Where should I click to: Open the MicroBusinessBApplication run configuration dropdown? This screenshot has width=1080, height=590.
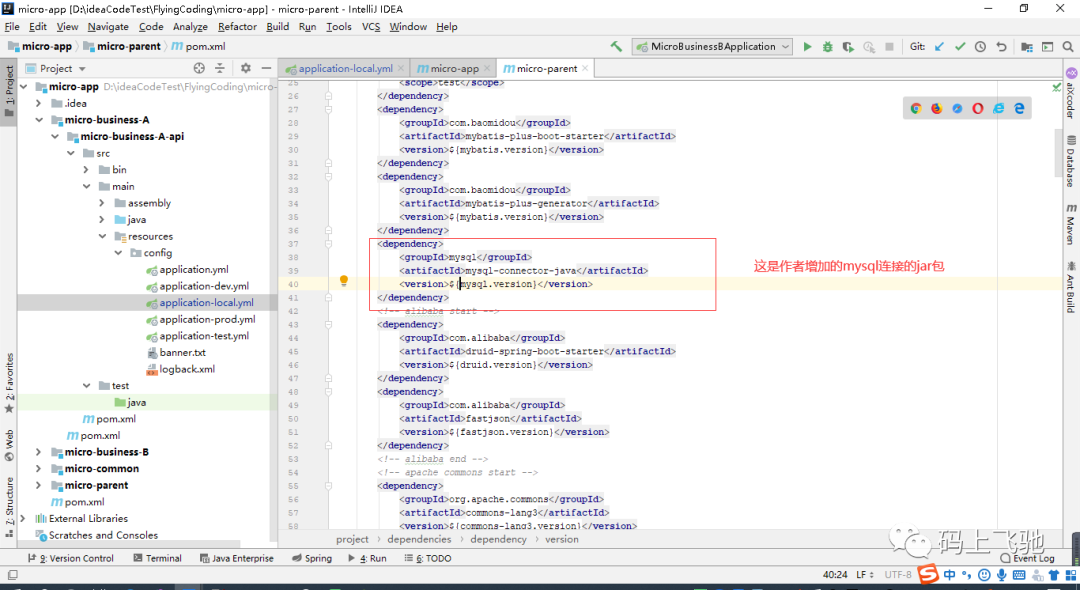click(713, 47)
